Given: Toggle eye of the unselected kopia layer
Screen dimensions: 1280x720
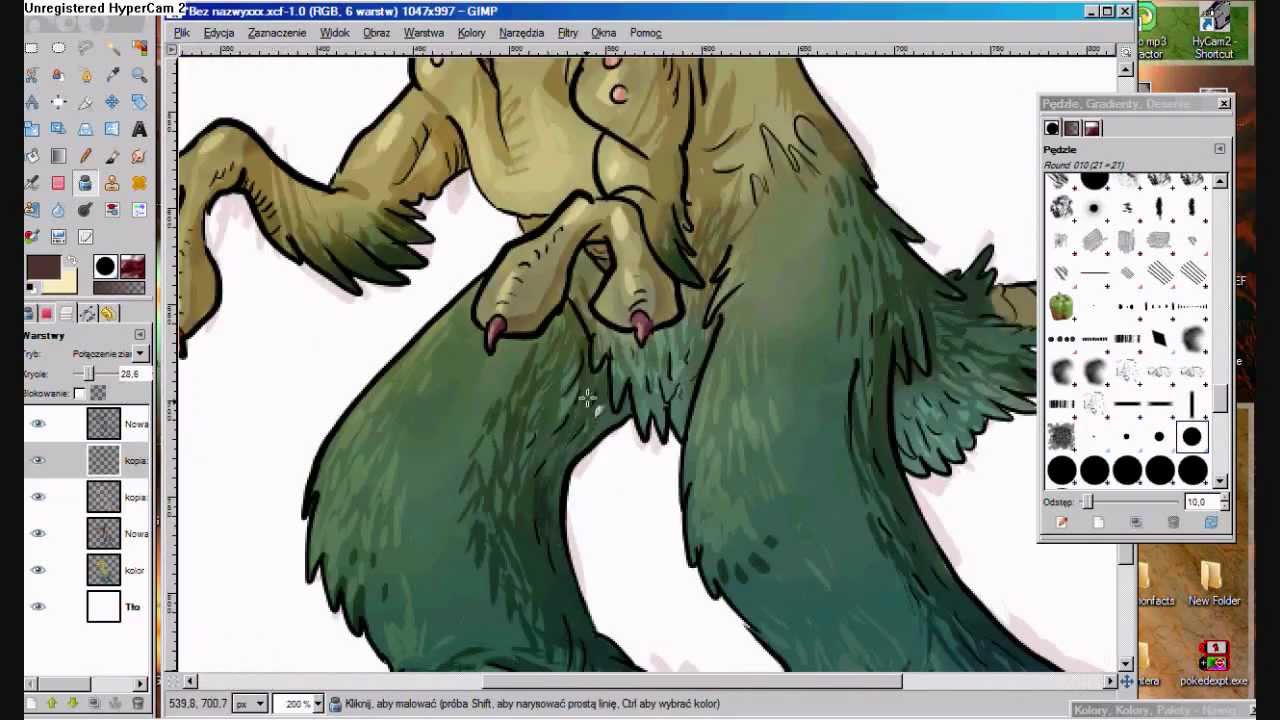Looking at the screenshot, I should 38,497.
